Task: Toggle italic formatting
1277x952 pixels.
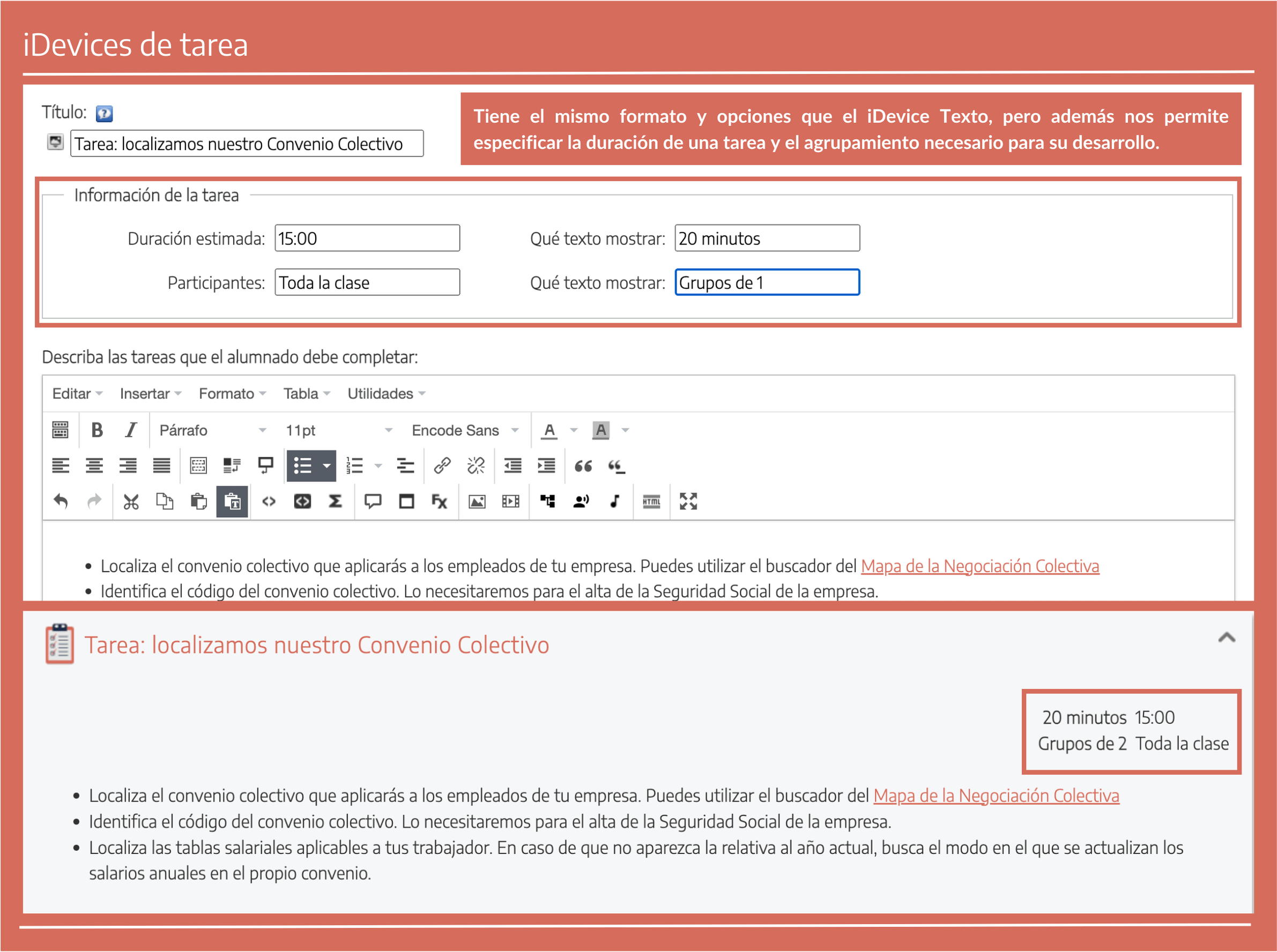Action: pos(130,430)
